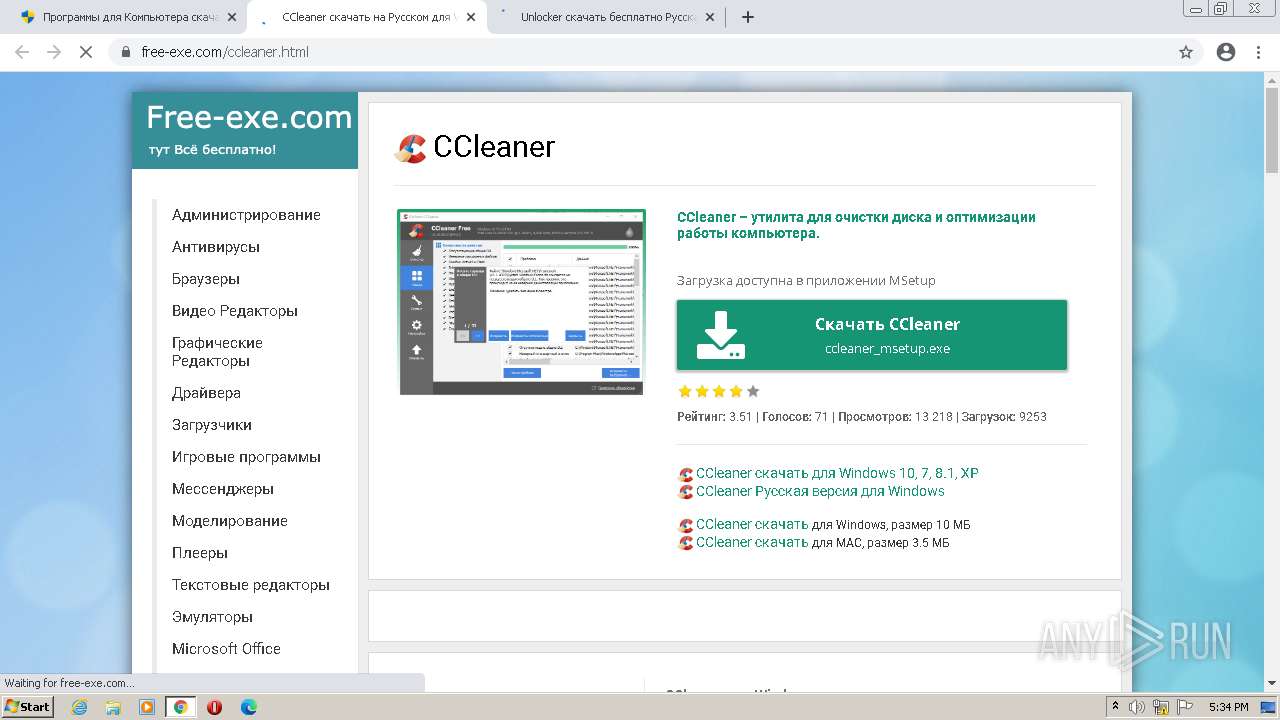Open the Игровые программы category
This screenshot has height=720, width=1280.
pos(246,457)
